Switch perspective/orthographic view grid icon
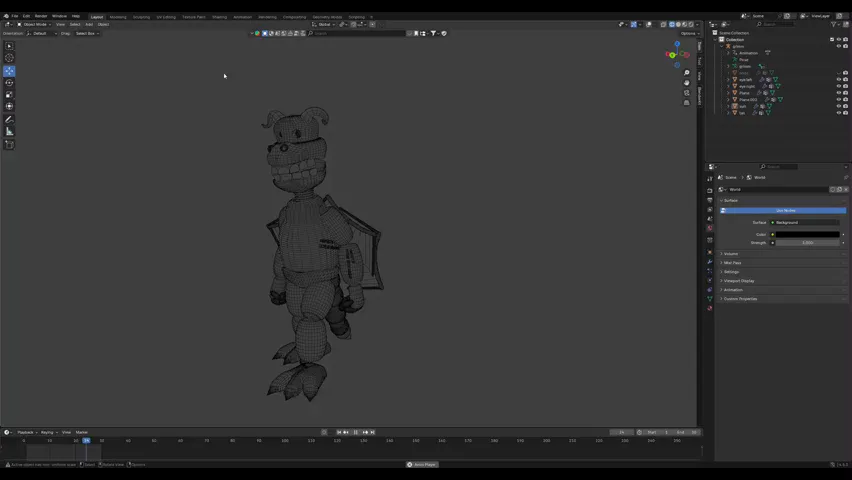The width and height of the screenshot is (852, 480). (x=687, y=103)
